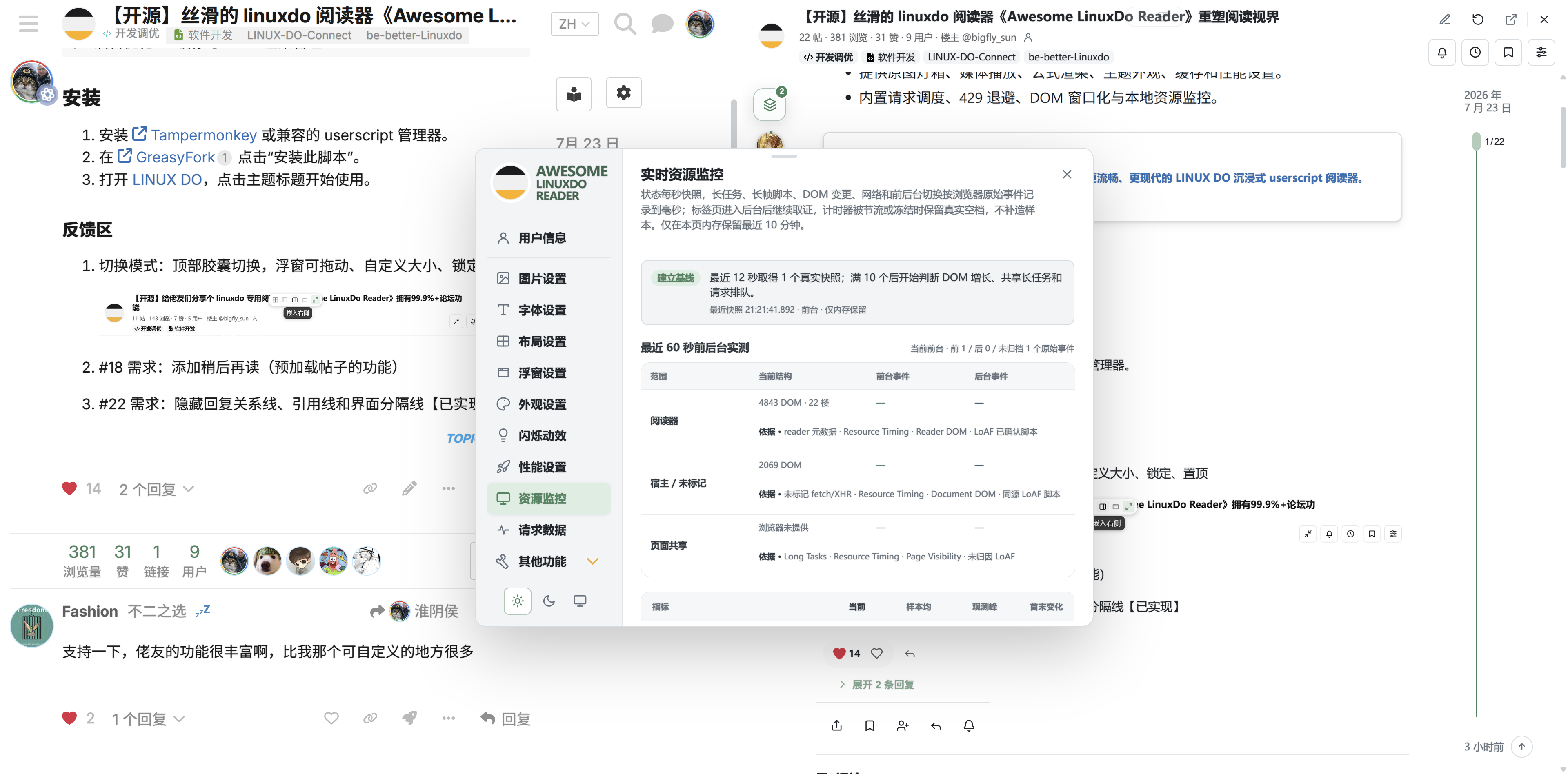The width and height of the screenshot is (1568, 774).
Task: Open the clock read-later icon in reader toolbar
Action: coord(1475,52)
